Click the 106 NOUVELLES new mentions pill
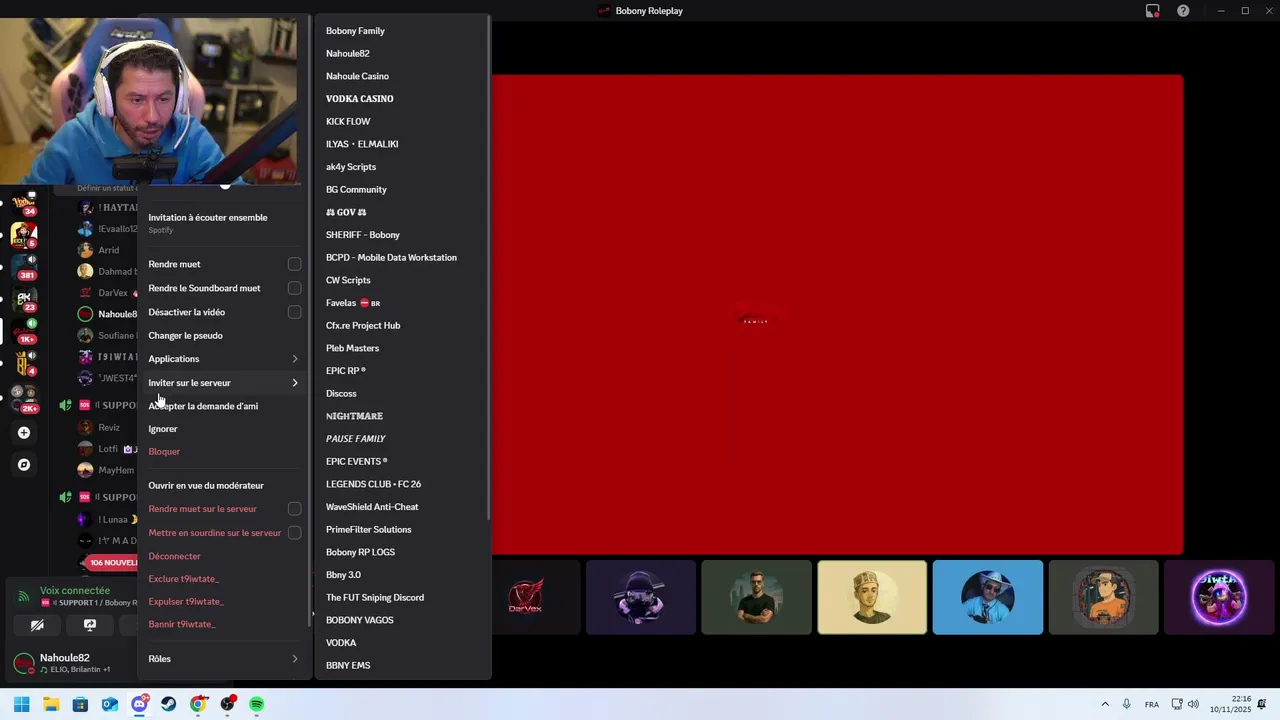 (x=113, y=563)
